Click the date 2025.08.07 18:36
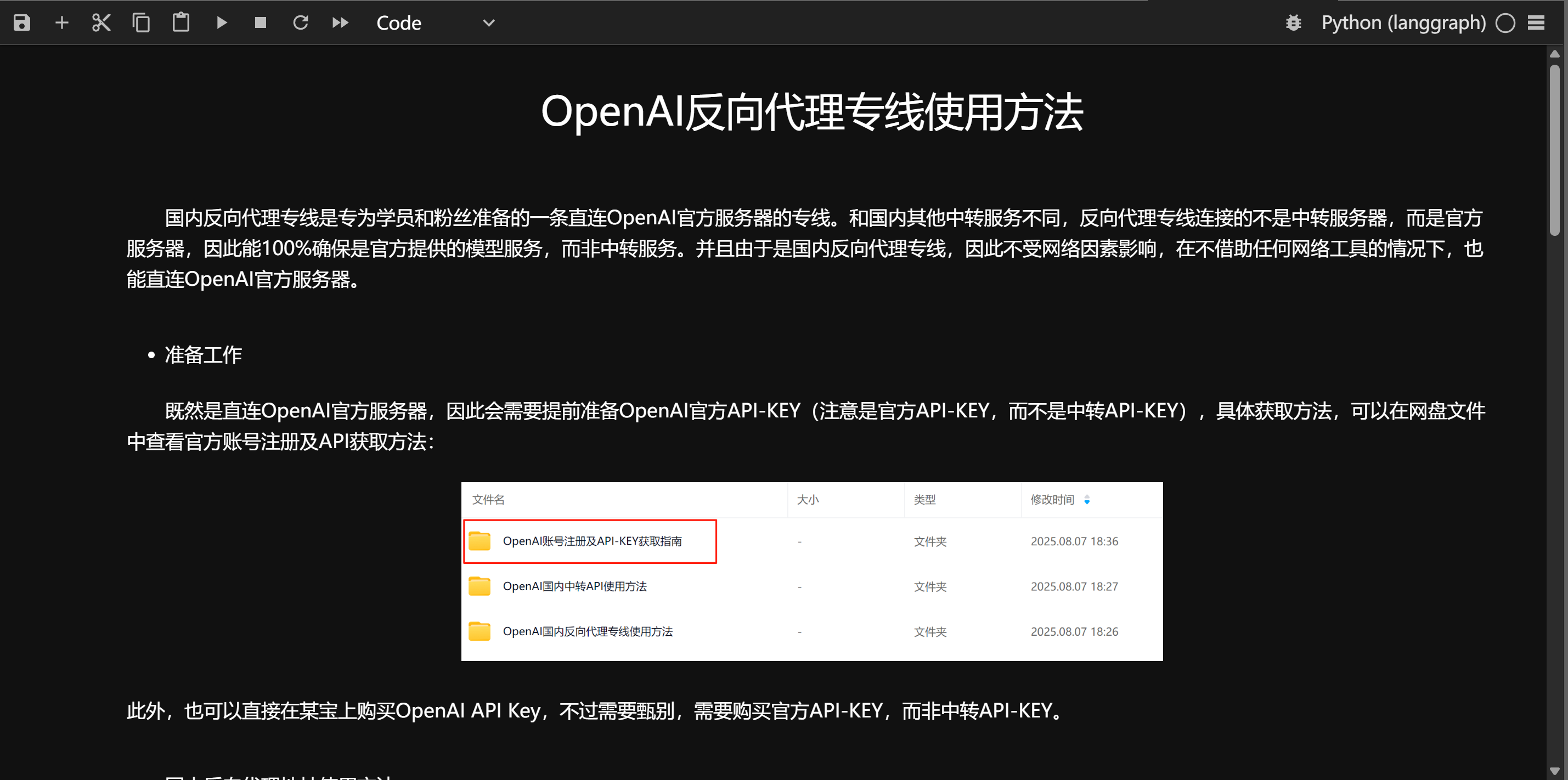Screen dimensions: 1568x780 point(1074,541)
